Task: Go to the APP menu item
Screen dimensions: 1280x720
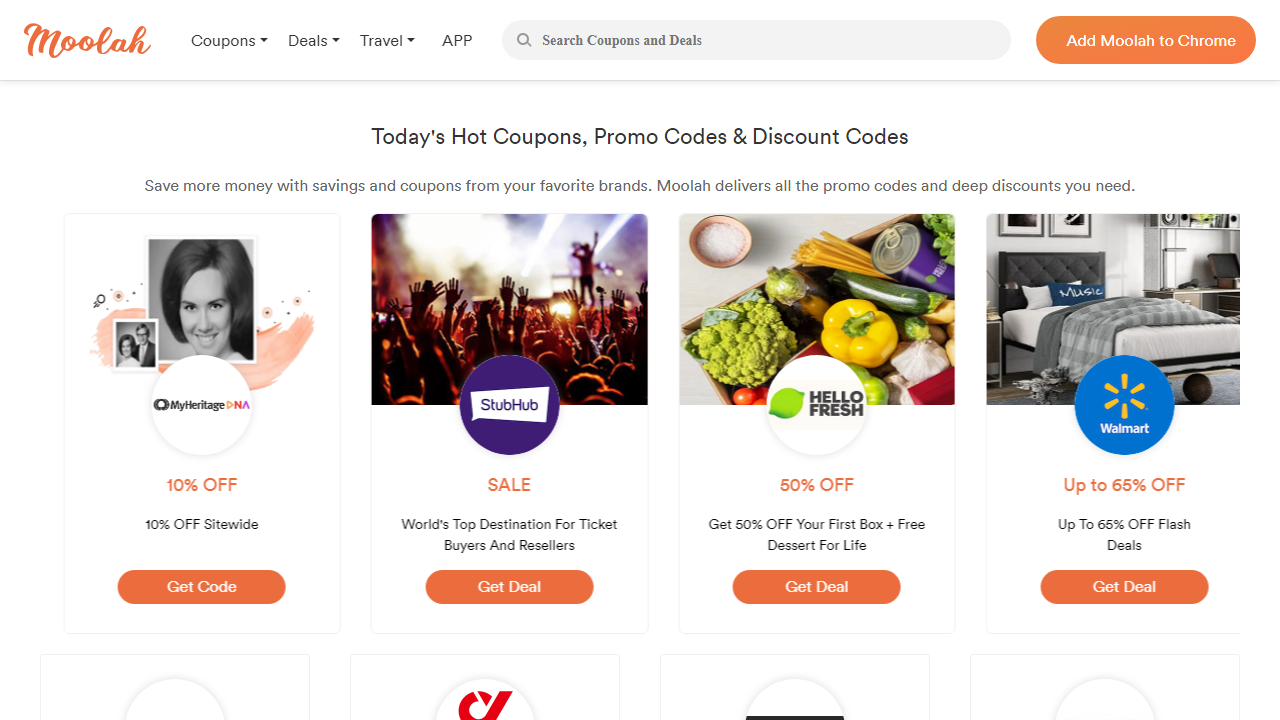Action: (x=457, y=41)
